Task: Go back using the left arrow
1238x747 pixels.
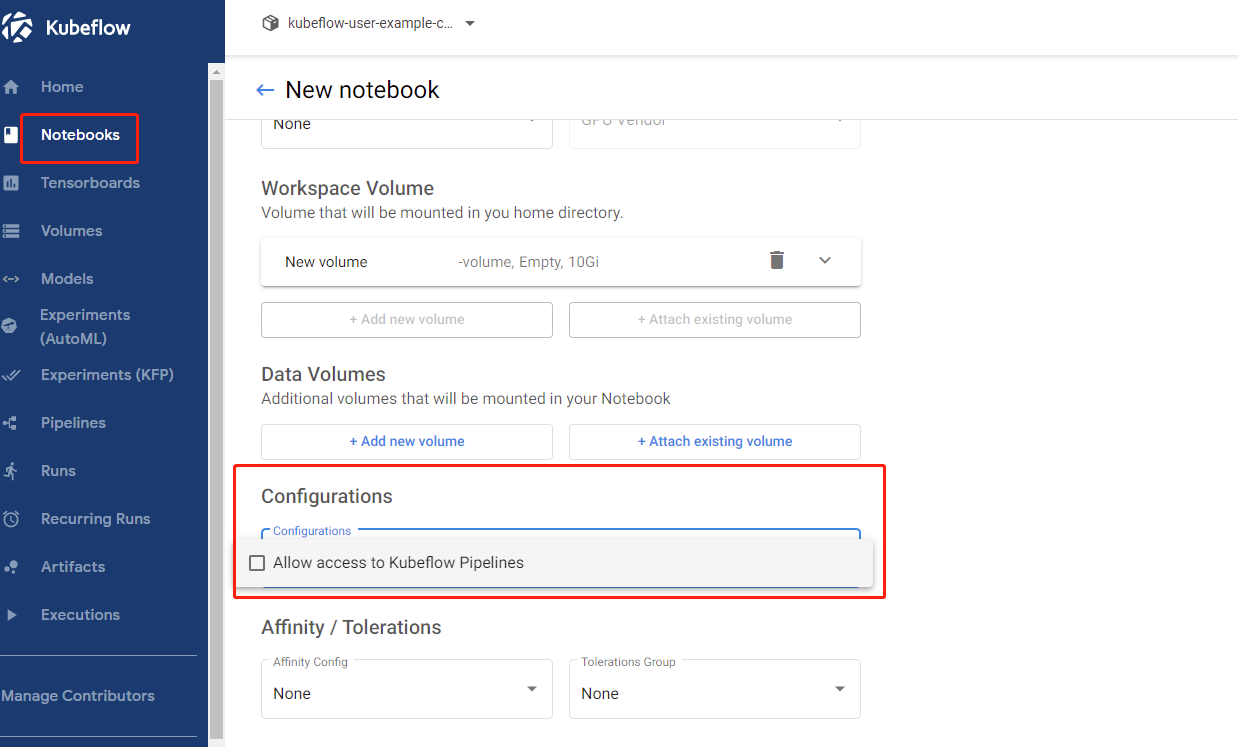Action: pyautogui.click(x=265, y=90)
